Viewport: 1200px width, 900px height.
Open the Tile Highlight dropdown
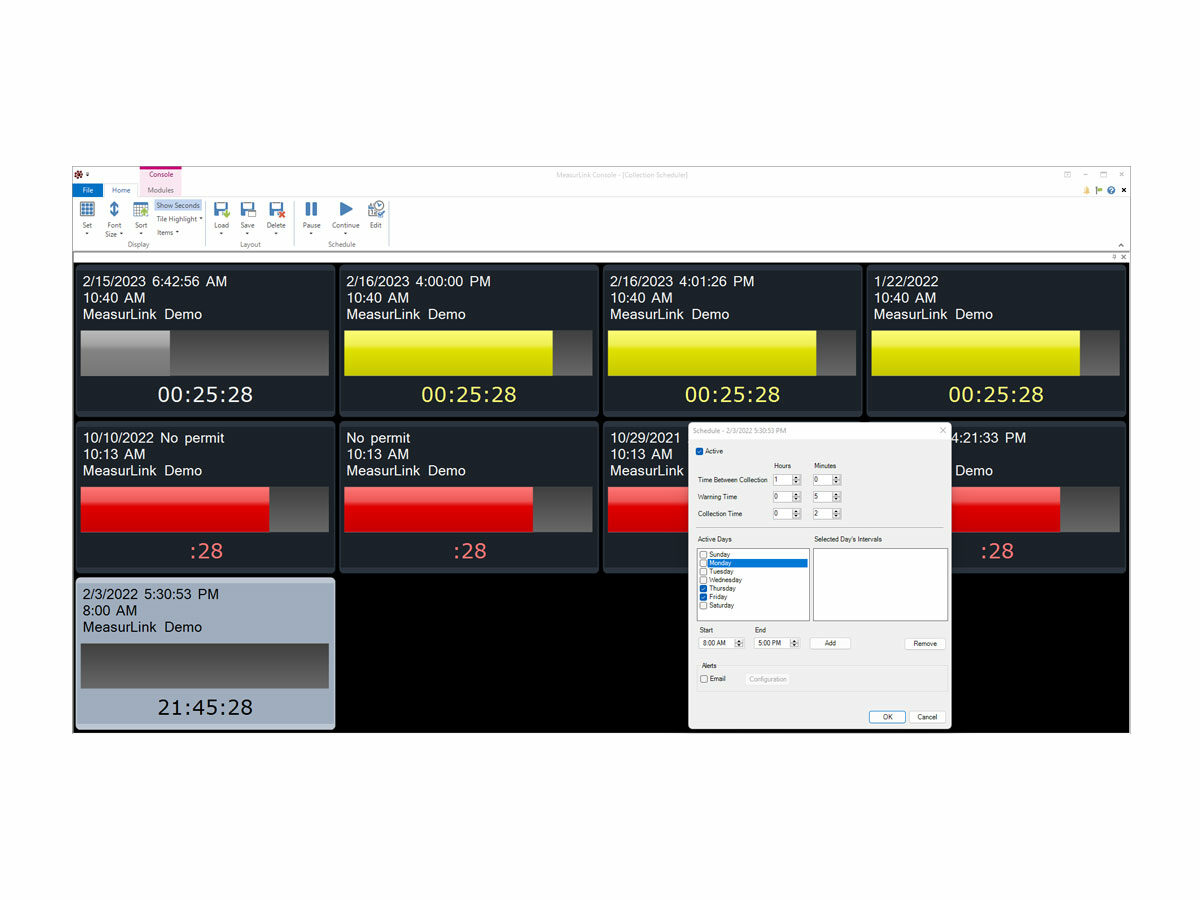[x=179, y=219]
